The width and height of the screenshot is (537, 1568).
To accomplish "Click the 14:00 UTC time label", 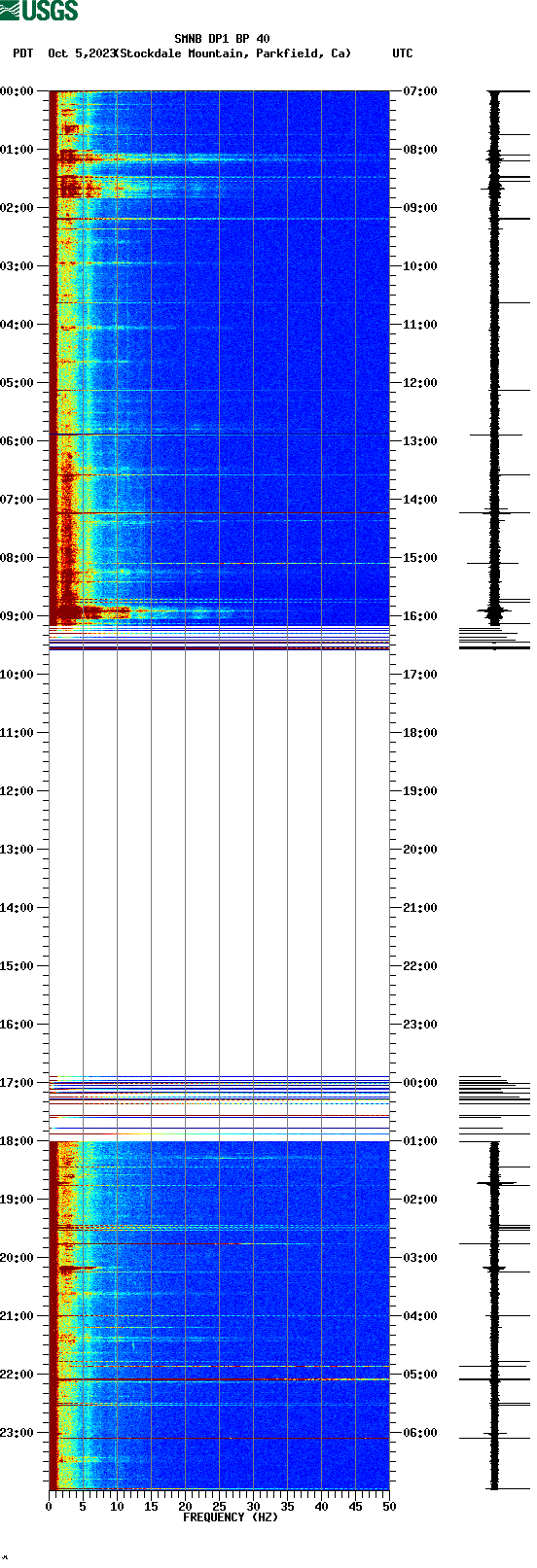I will pyautogui.click(x=420, y=500).
